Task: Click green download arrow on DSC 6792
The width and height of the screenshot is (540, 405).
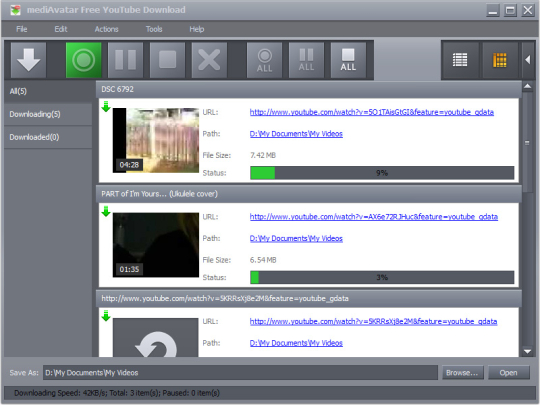Action: [106, 106]
